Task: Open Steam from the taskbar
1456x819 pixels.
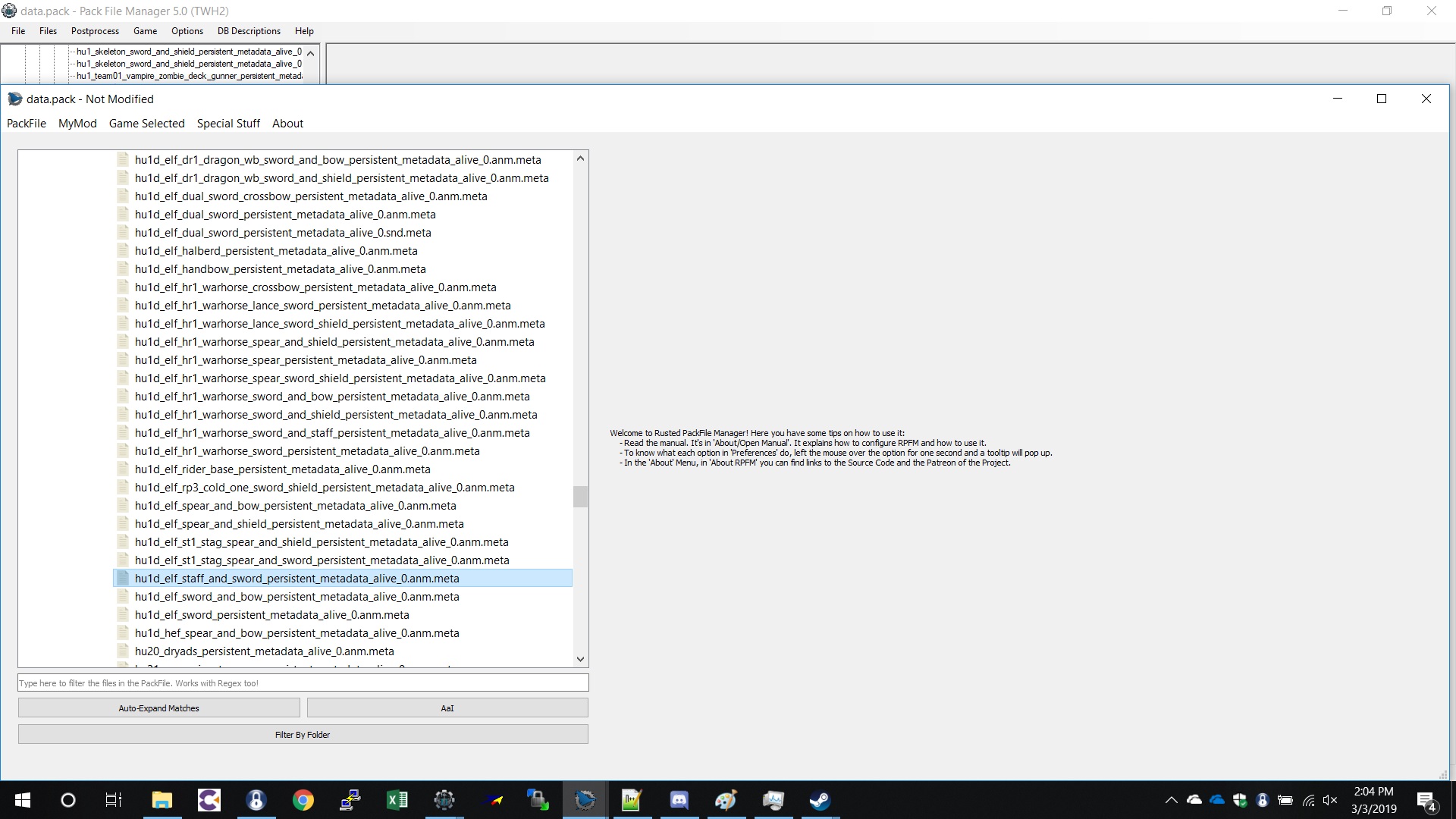Action: pos(820,800)
